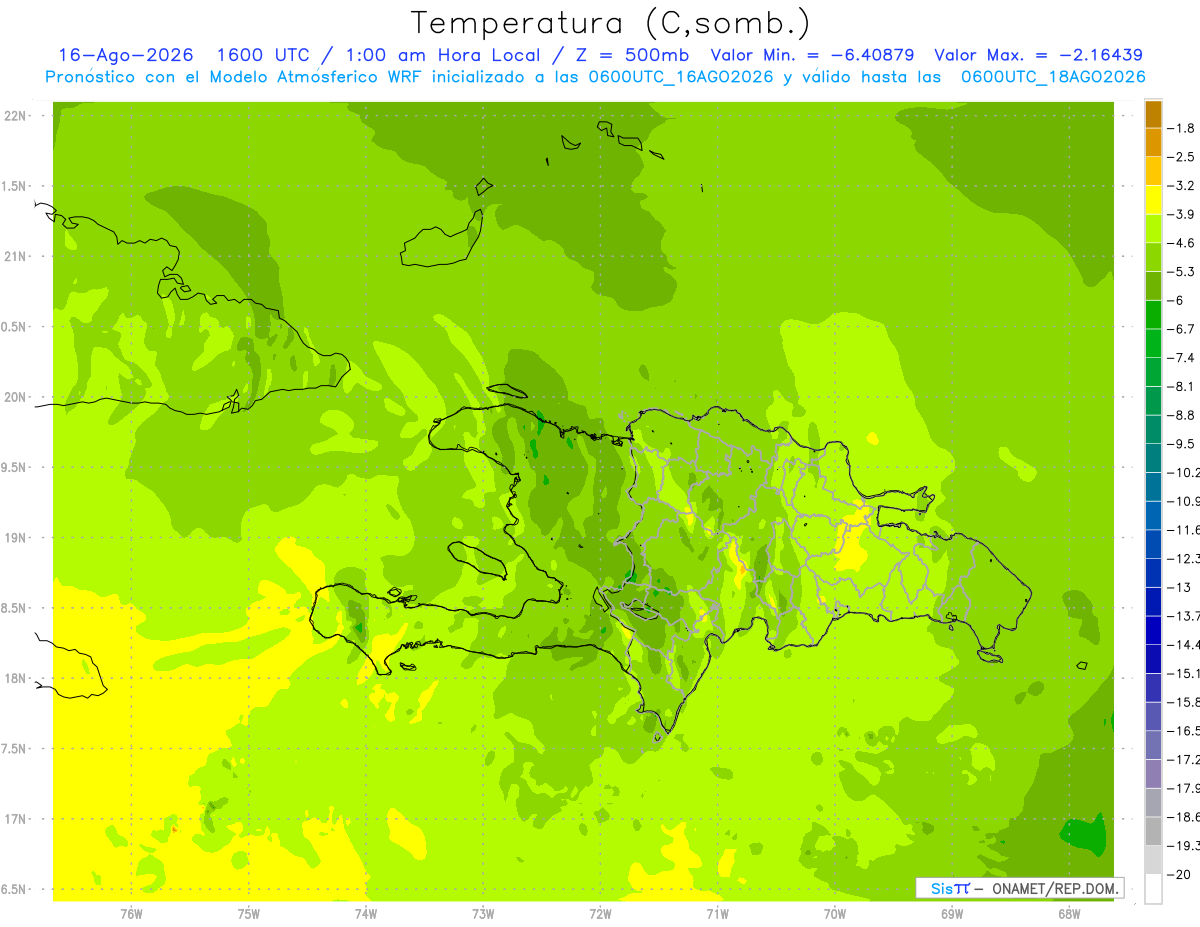Click the "-18.6" legend value
This screenshot has width=1200, height=927.
[x=1184, y=817]
